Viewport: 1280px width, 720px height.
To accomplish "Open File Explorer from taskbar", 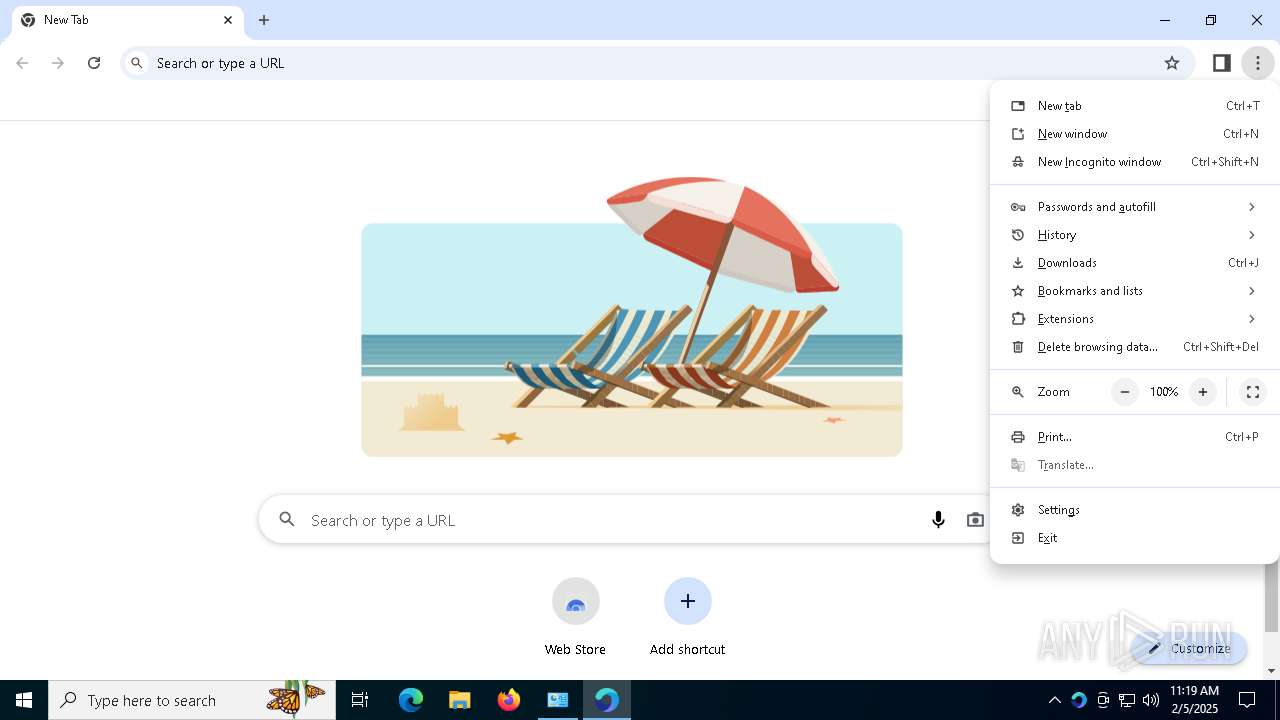I will pyautogui.click(x=459, y=700).
